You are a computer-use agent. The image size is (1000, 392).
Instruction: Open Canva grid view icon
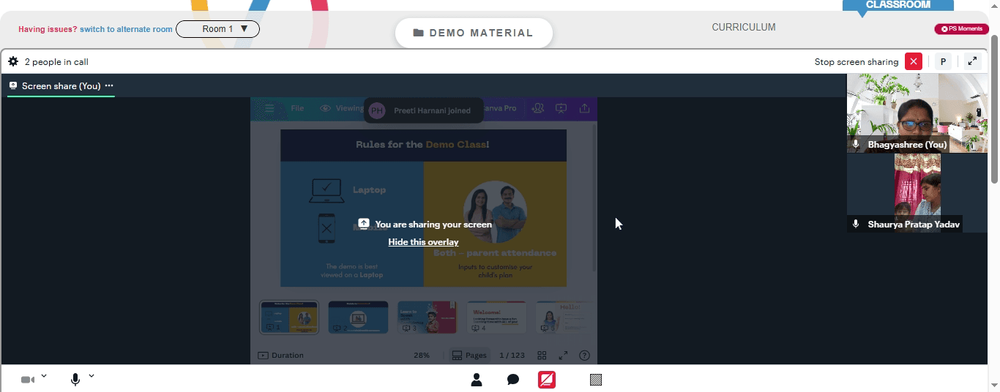[x=541, y=355]
